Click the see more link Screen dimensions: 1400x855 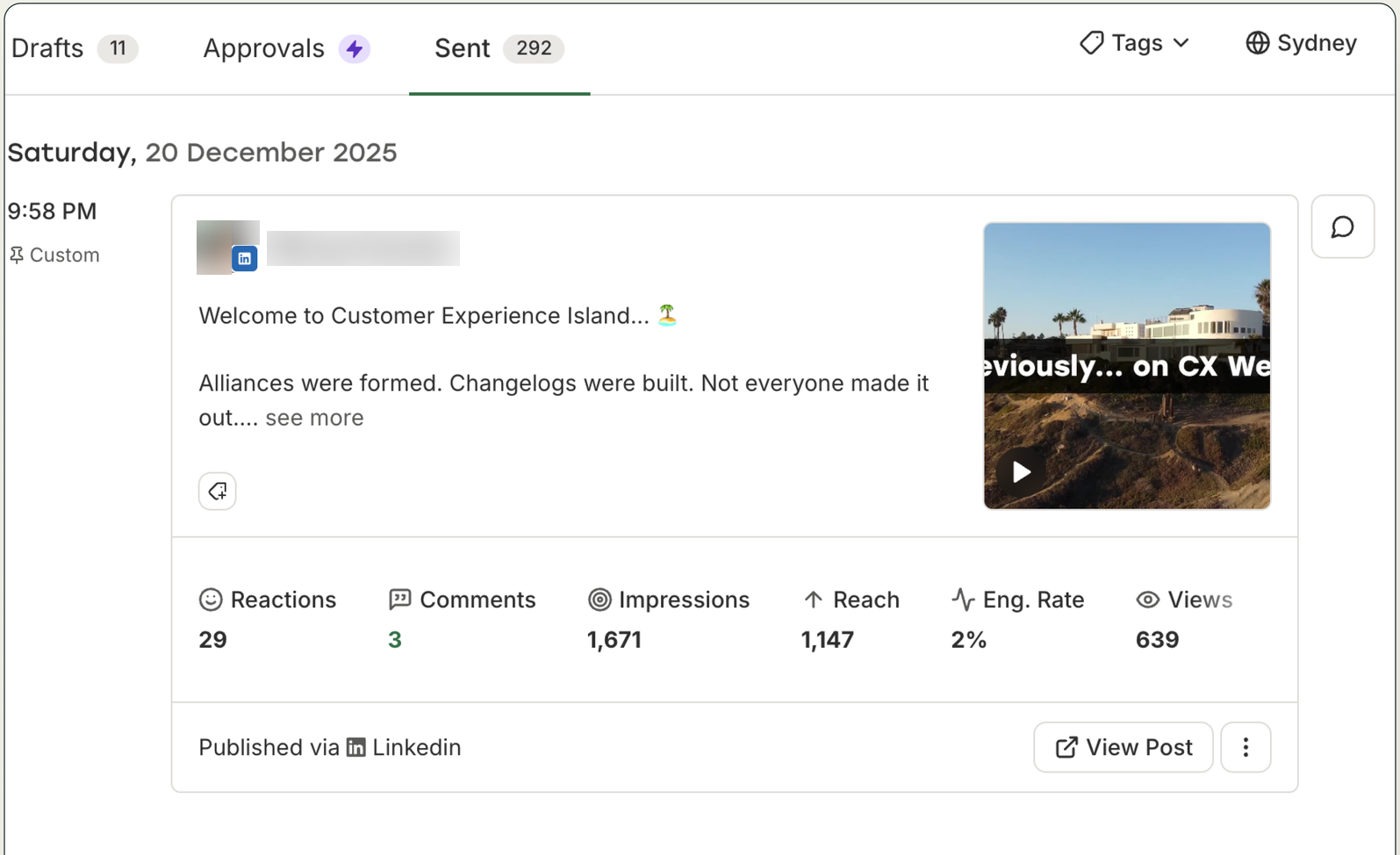pos(314,418)
